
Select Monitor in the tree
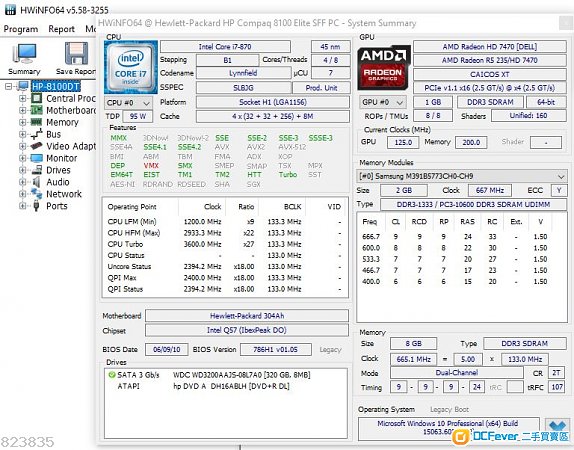[62, 158]
